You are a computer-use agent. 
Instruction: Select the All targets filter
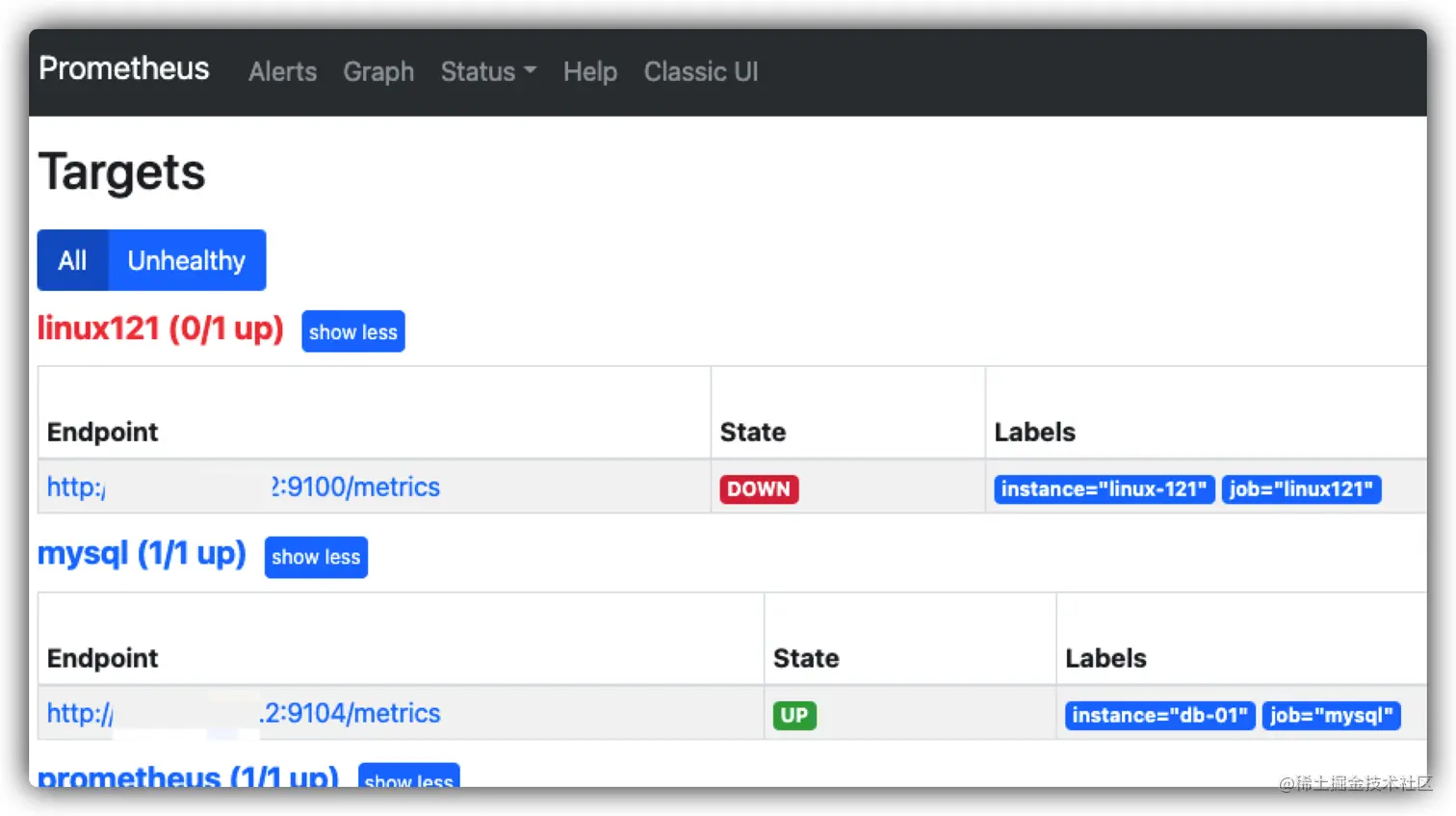(x=72, y=260)
